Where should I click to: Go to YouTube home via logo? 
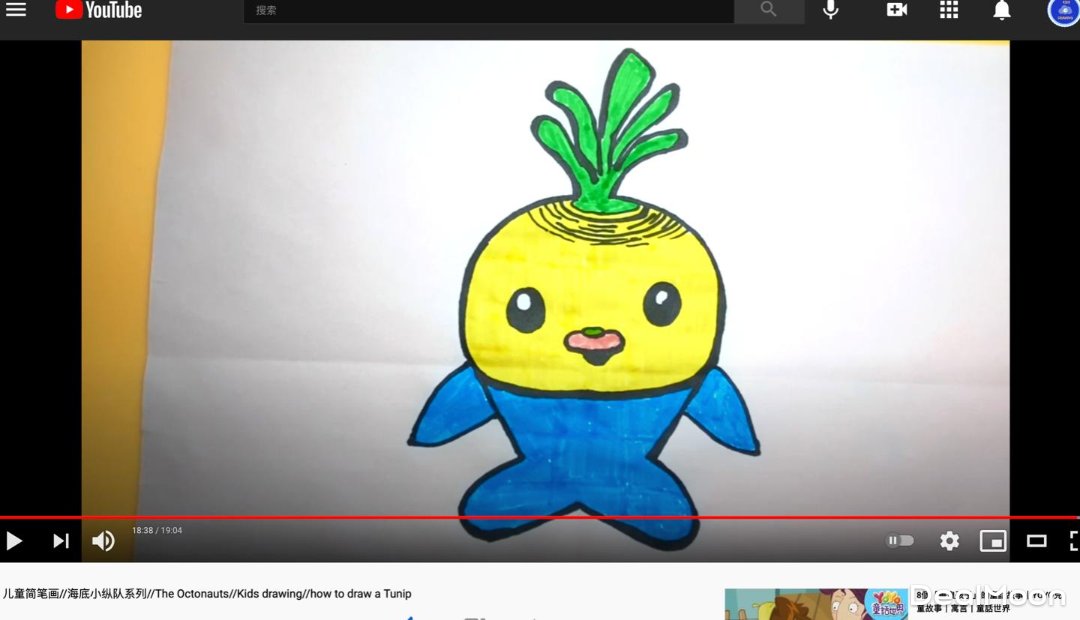click(98, 10)
